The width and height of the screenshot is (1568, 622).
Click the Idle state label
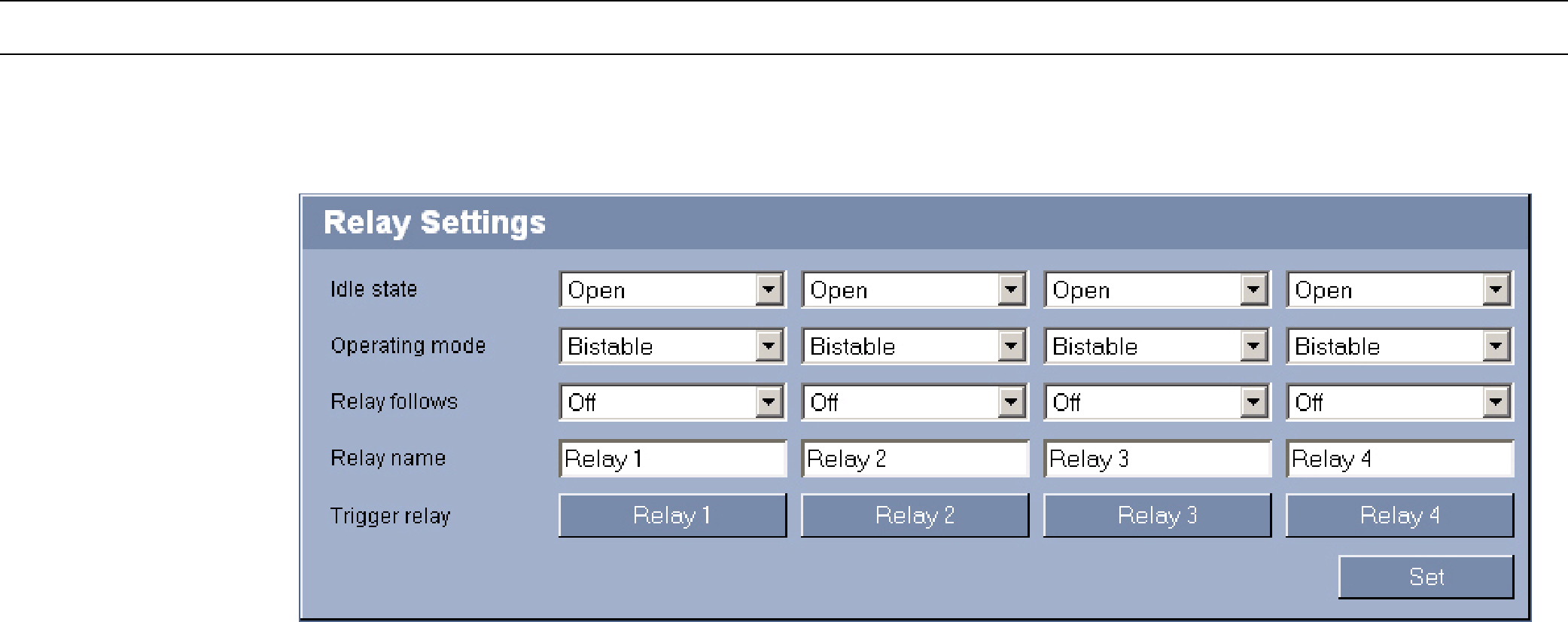[x=373, y=289]
